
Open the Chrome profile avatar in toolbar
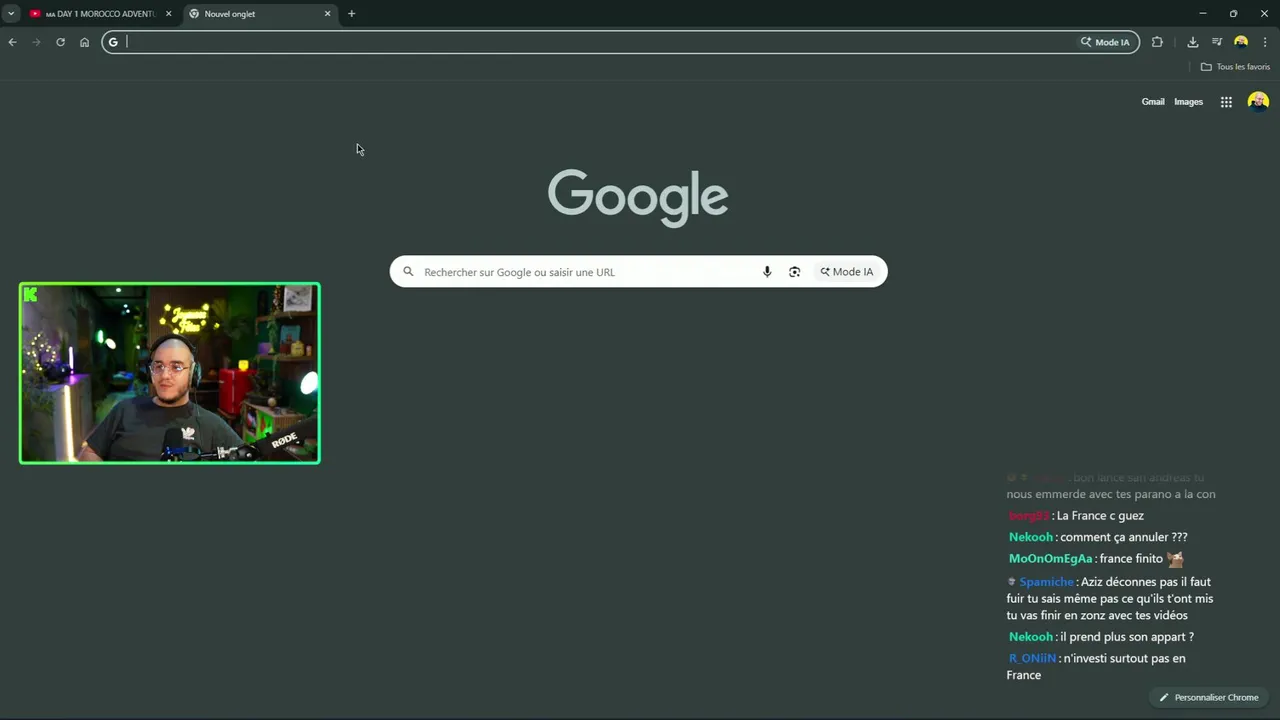(1241, 42)
